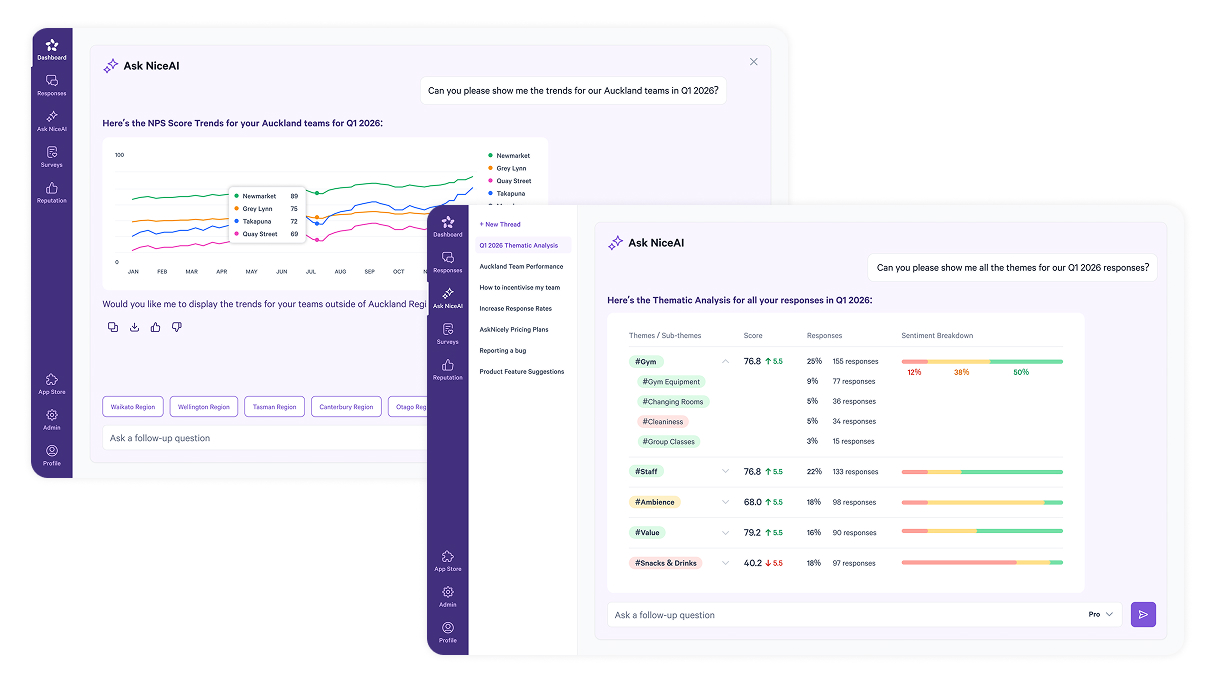The width and height of the screenshot is (1216, 684).
Task: Give the AI answer a thumbs up
Action: (156, 326)
